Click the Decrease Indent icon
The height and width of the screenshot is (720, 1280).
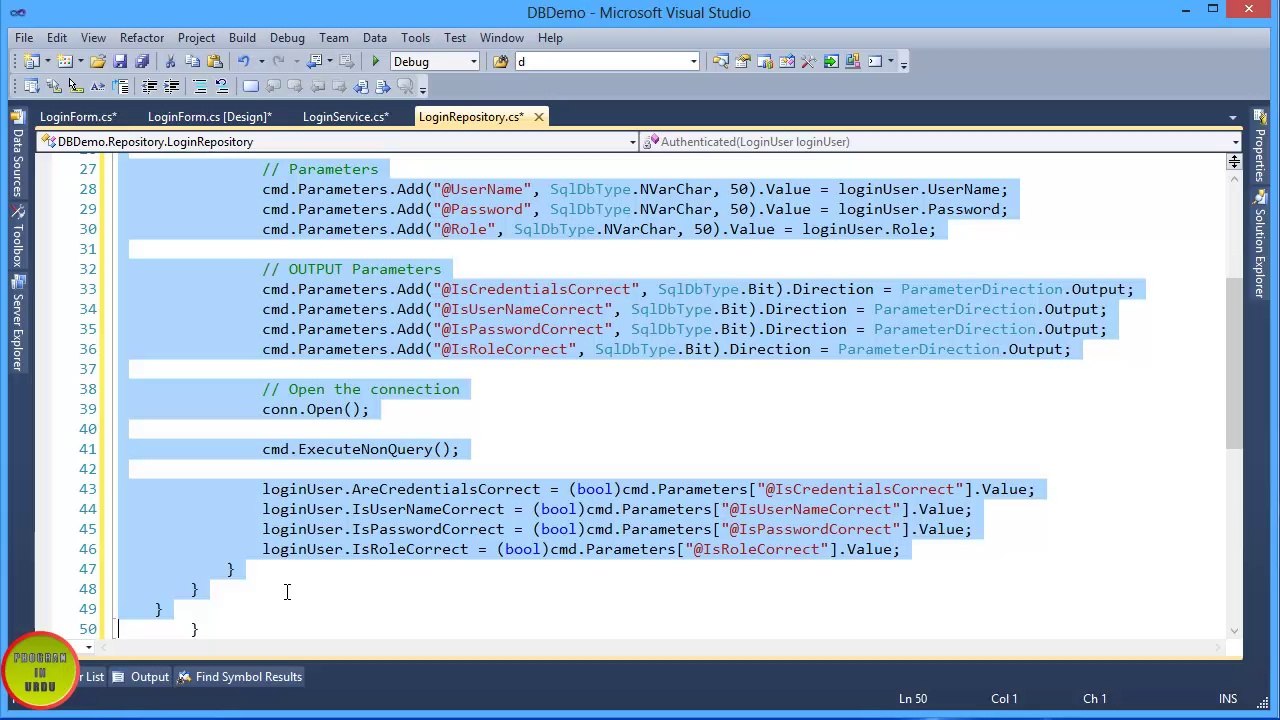tap(149, 86)
